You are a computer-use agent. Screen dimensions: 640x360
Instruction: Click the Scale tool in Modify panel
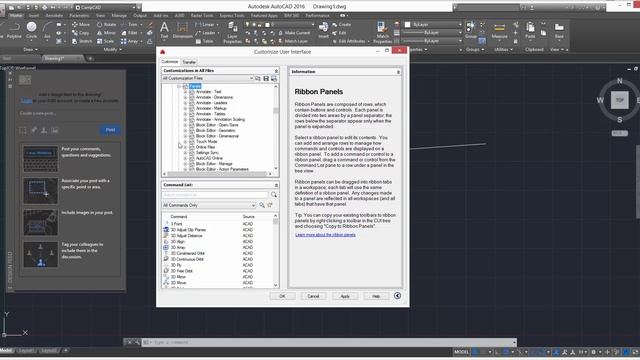[x=105, y=41]
